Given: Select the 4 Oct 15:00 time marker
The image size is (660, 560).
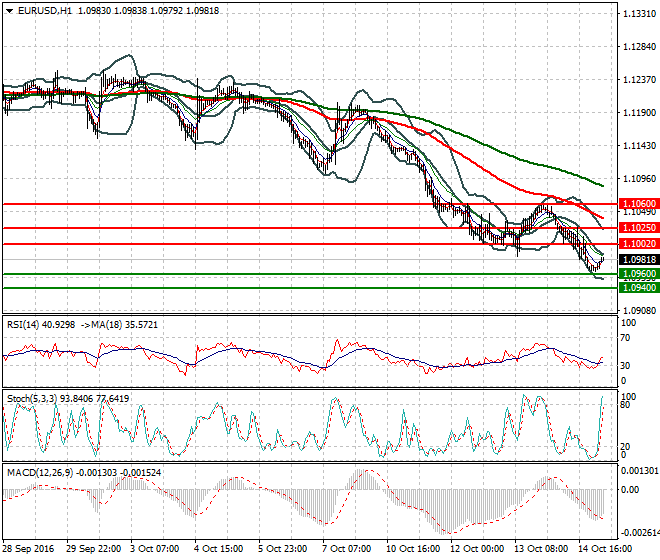Looking at the screenshot, I should (218, 549).
